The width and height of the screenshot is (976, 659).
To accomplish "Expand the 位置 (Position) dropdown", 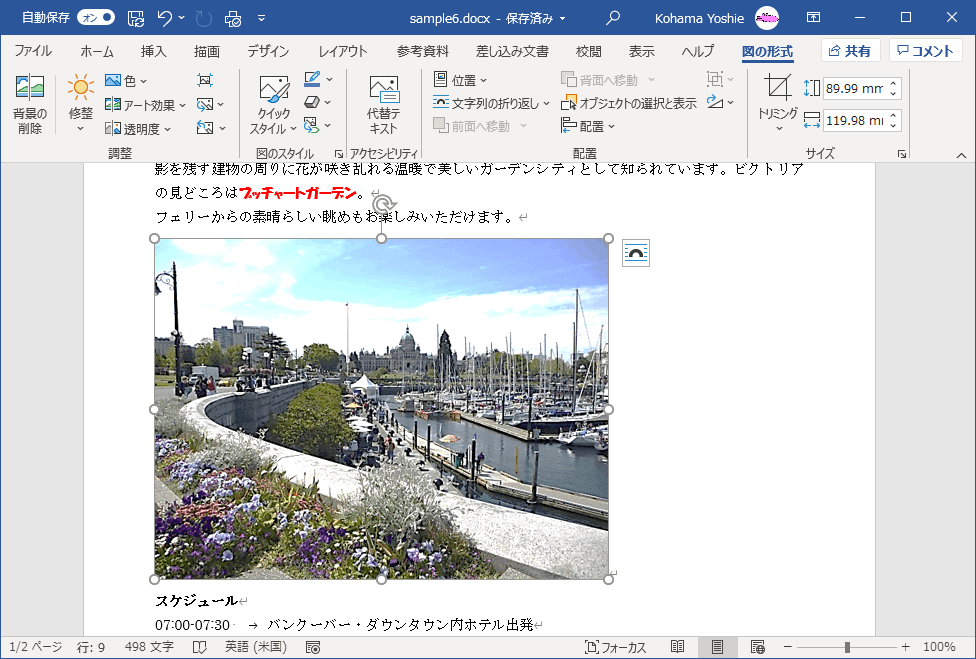I will pos(461,80).
